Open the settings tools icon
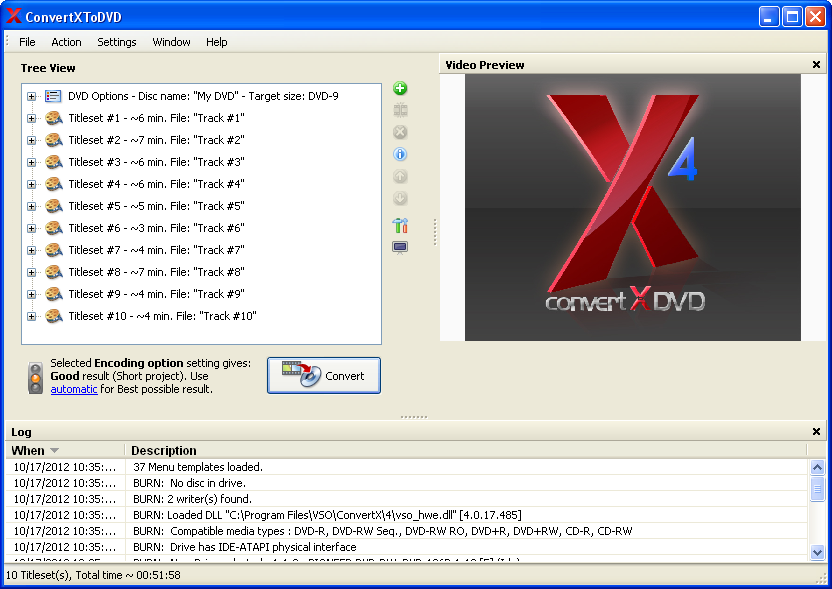Image resolution: width=832 pixels, height=589 pixels. click(400, 226)
